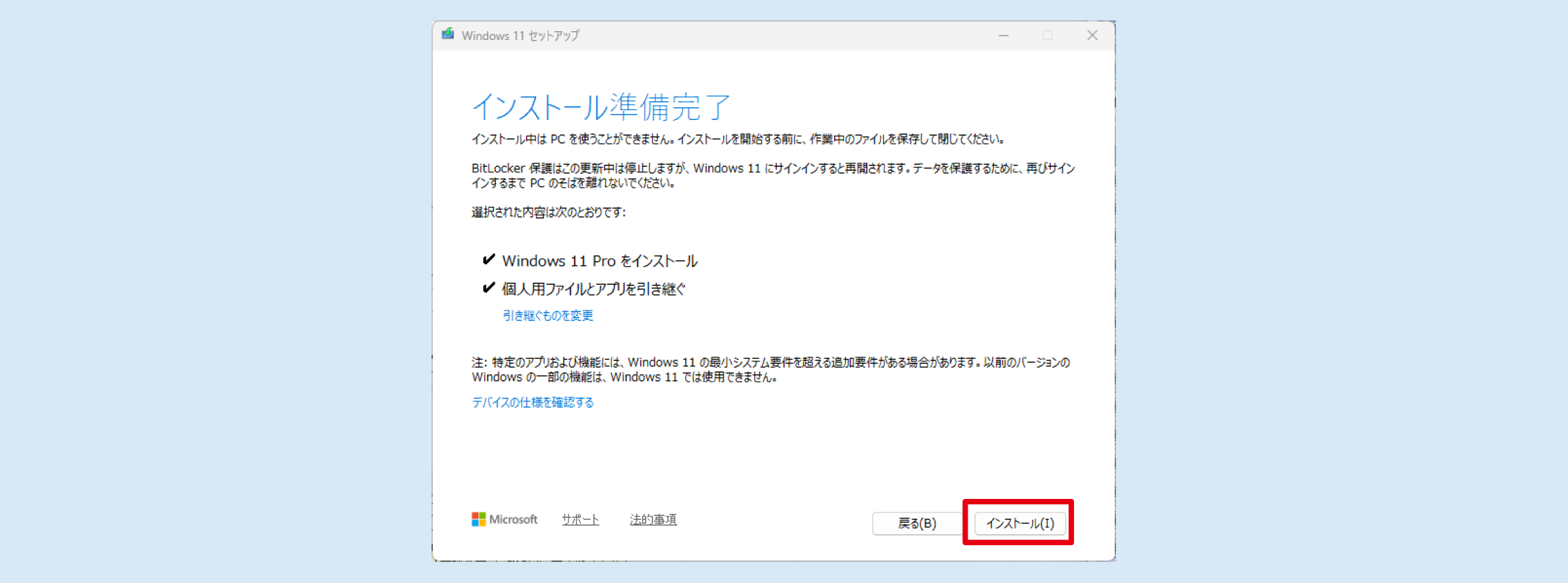Open the サポート link
The width and height of the screenshot is (1568, 583).
click(x=580, y=519)
